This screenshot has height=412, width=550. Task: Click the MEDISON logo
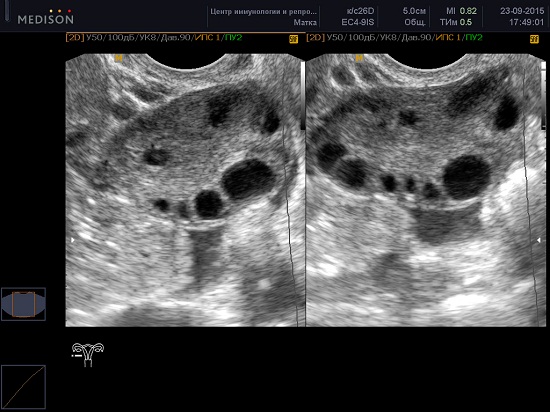coord(46,17)
